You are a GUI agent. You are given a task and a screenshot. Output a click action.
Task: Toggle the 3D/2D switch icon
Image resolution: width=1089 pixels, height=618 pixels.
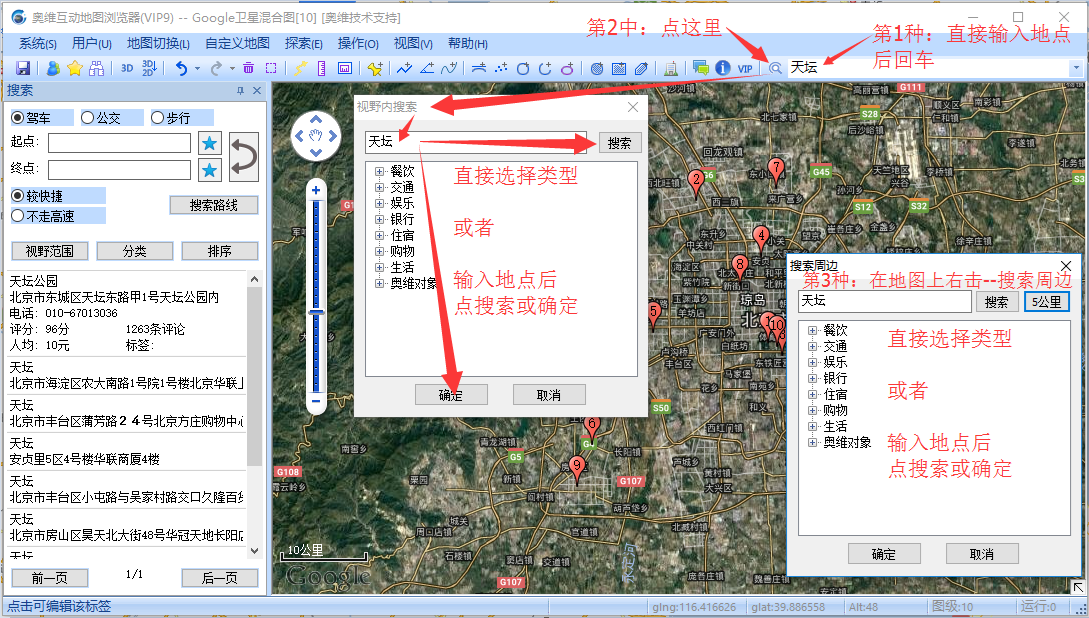[149, 68]
